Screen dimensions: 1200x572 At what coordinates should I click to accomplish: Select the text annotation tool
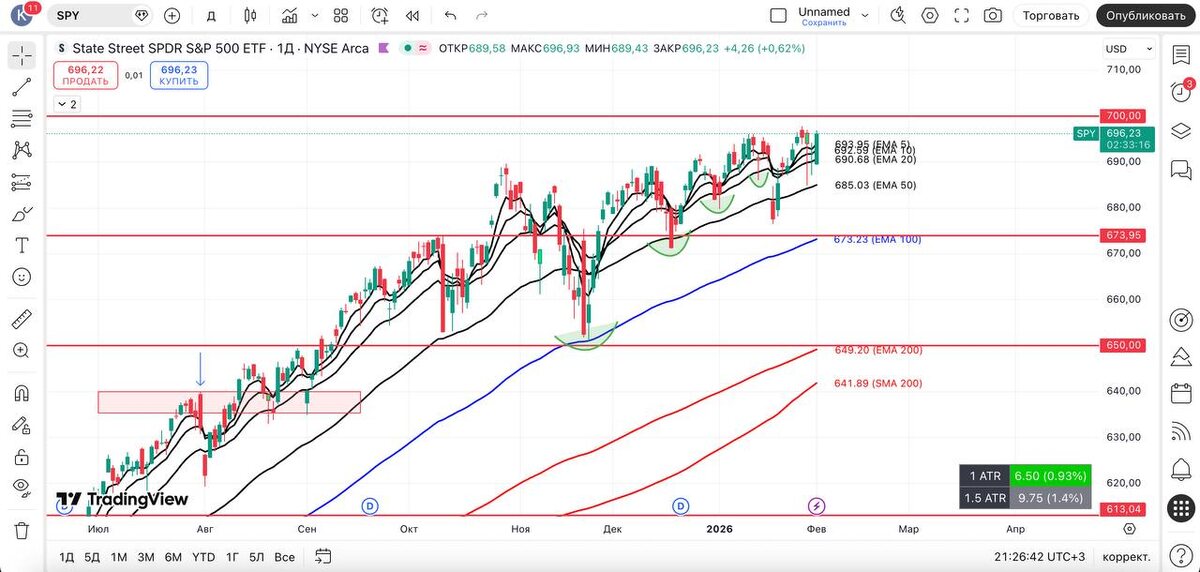point(22,245)
